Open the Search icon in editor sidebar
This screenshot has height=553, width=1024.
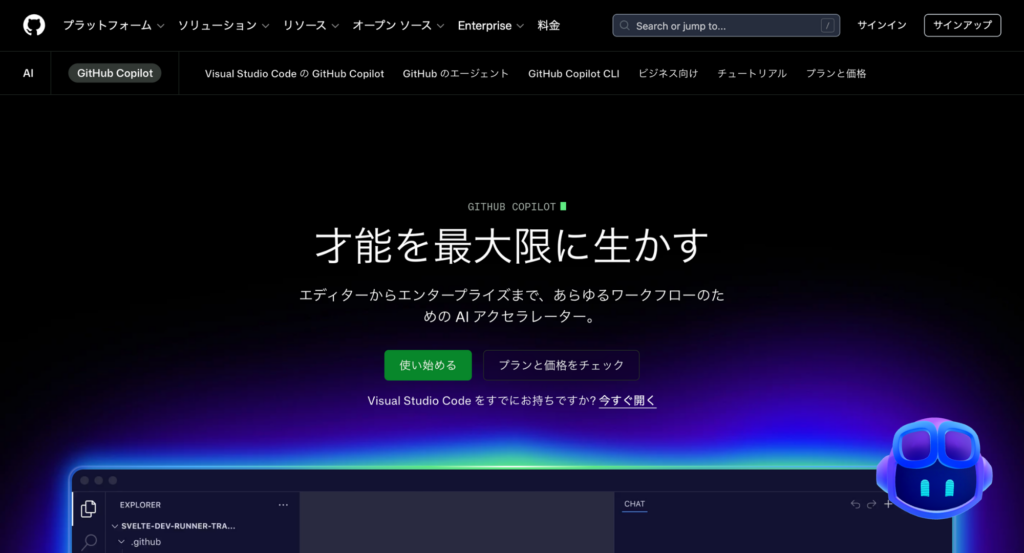[x=89, y=541]
